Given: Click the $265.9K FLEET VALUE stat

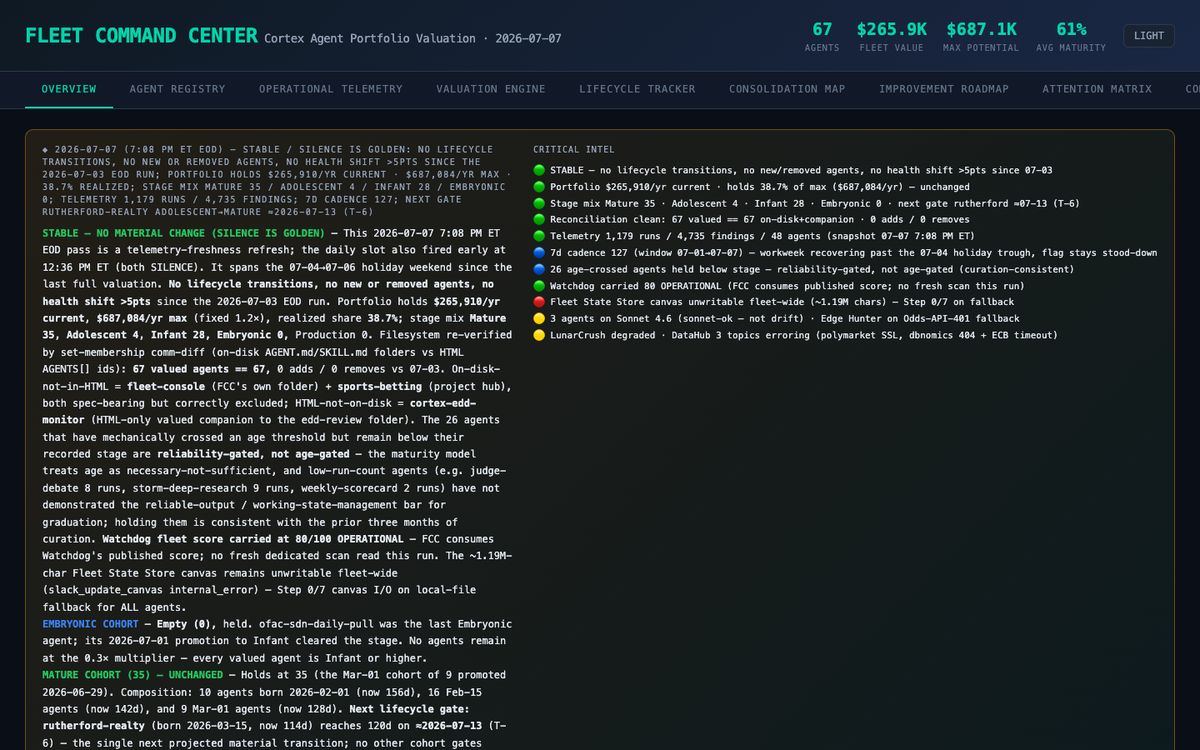Looking at the screenshot, I should 892,37.
